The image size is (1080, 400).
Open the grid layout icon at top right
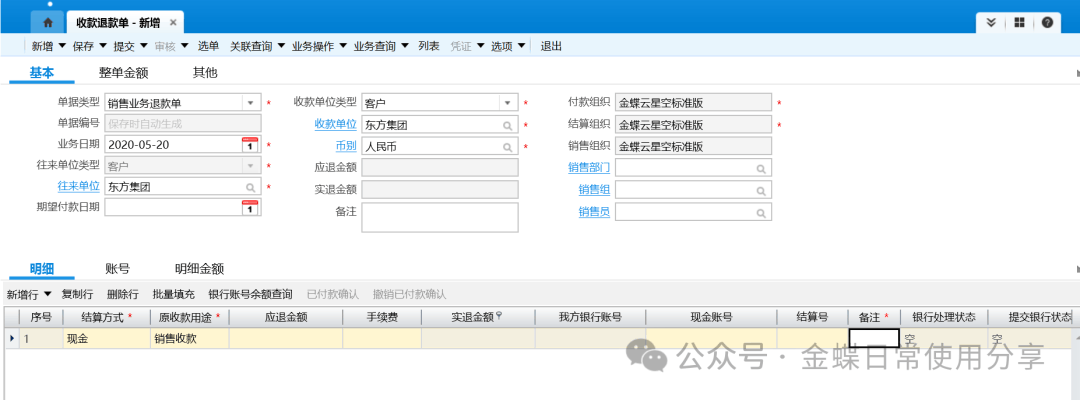click(x=1019, y=22)
